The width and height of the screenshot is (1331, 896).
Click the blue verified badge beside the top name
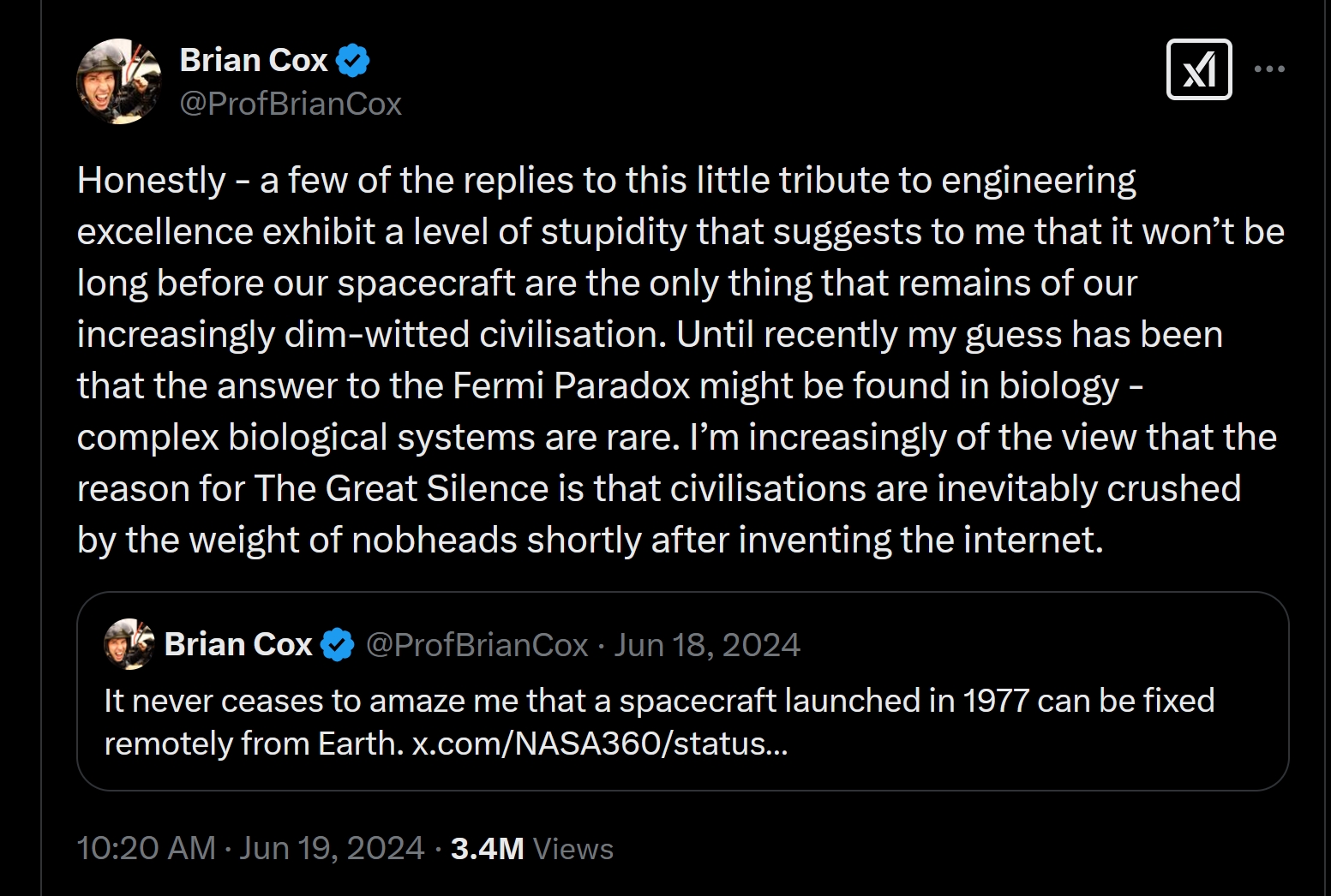352,61
